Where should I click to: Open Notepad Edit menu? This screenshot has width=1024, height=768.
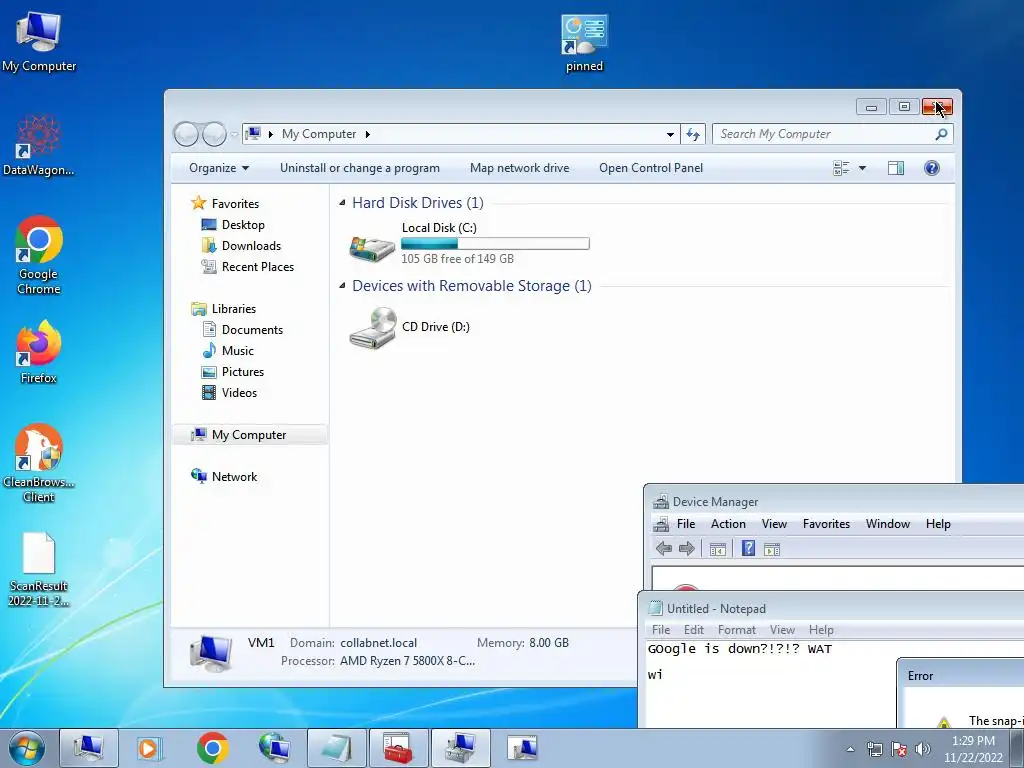tap(694, 630)
